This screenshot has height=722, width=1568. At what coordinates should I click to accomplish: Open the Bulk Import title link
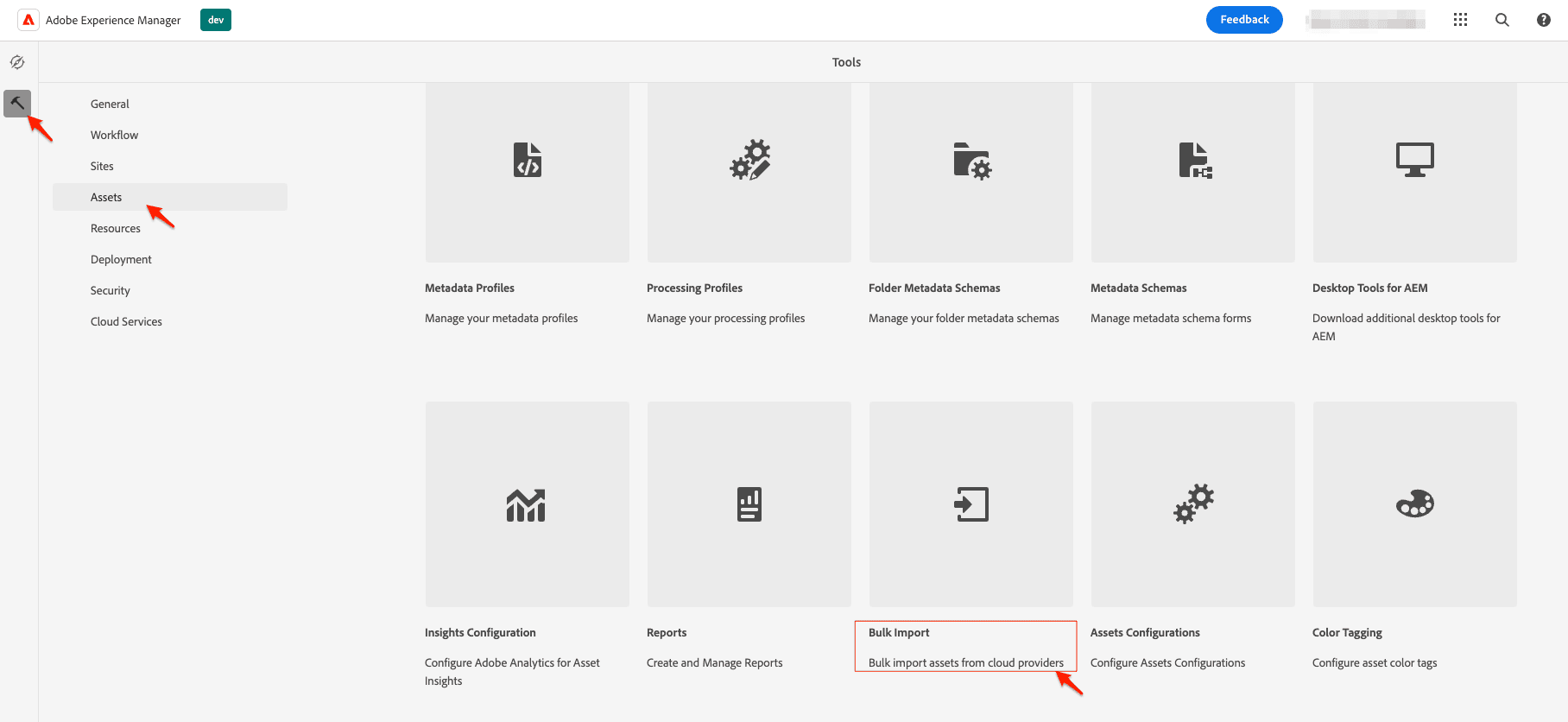[899, 632]
